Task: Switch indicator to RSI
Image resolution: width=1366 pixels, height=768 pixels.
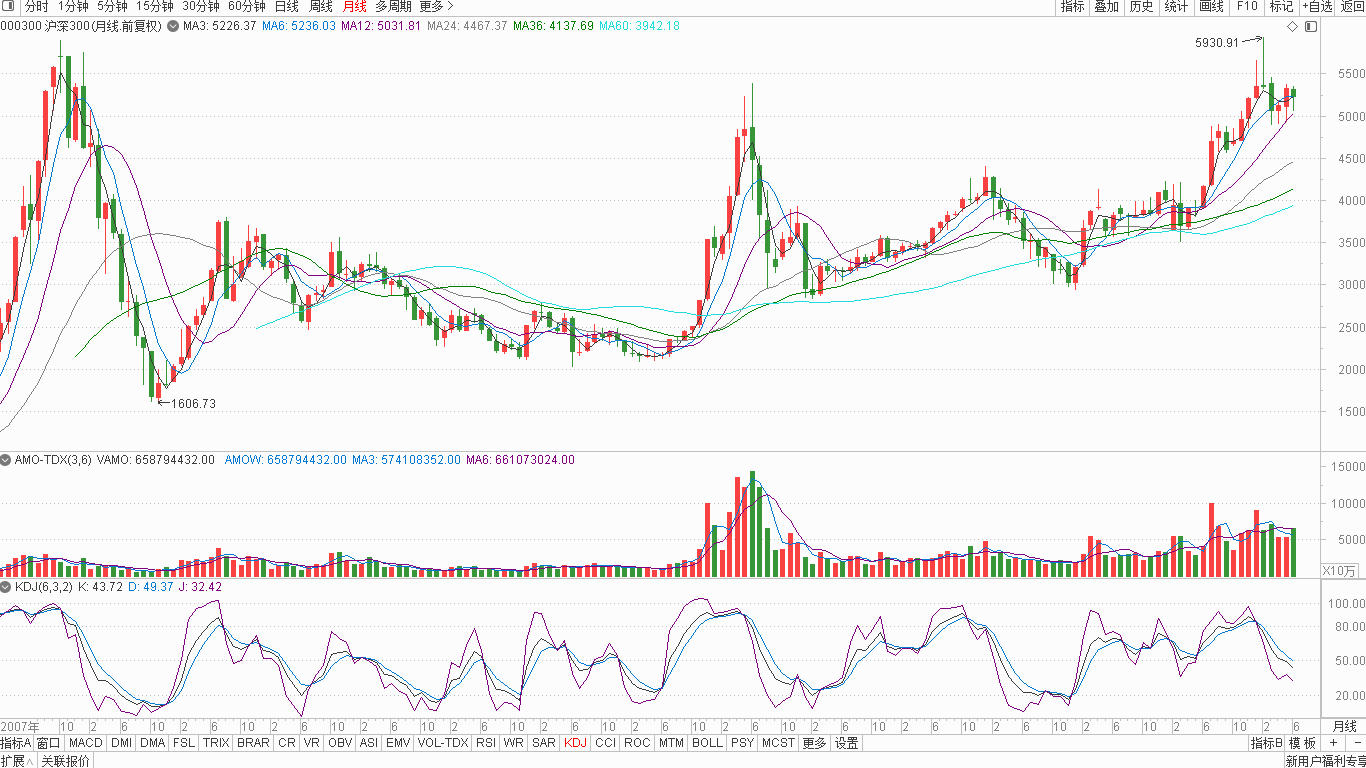Action: click(x=486, y=743)
